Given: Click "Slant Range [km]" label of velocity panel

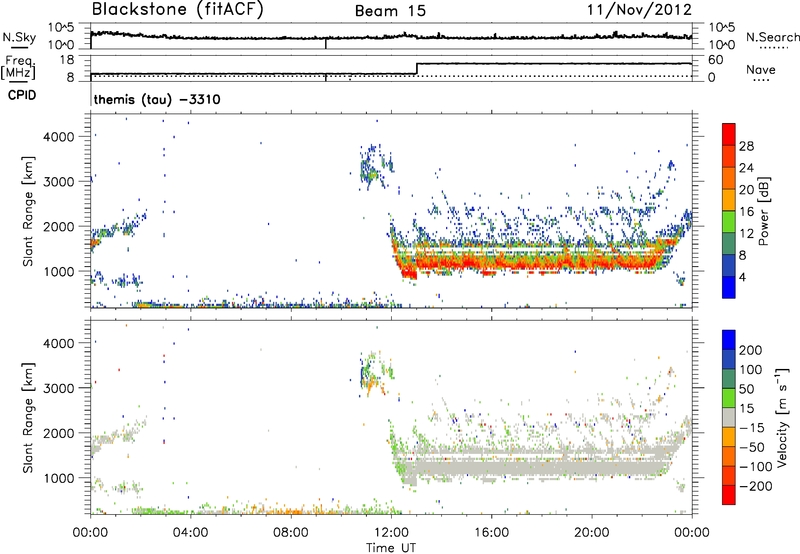Looking at the screenshot, I should pyautogui.click(x=28, y=418).
